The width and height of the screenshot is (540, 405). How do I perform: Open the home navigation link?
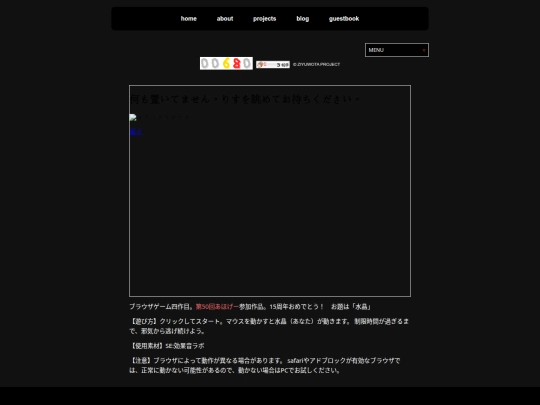pyautogui.click(x=188, y=19)
